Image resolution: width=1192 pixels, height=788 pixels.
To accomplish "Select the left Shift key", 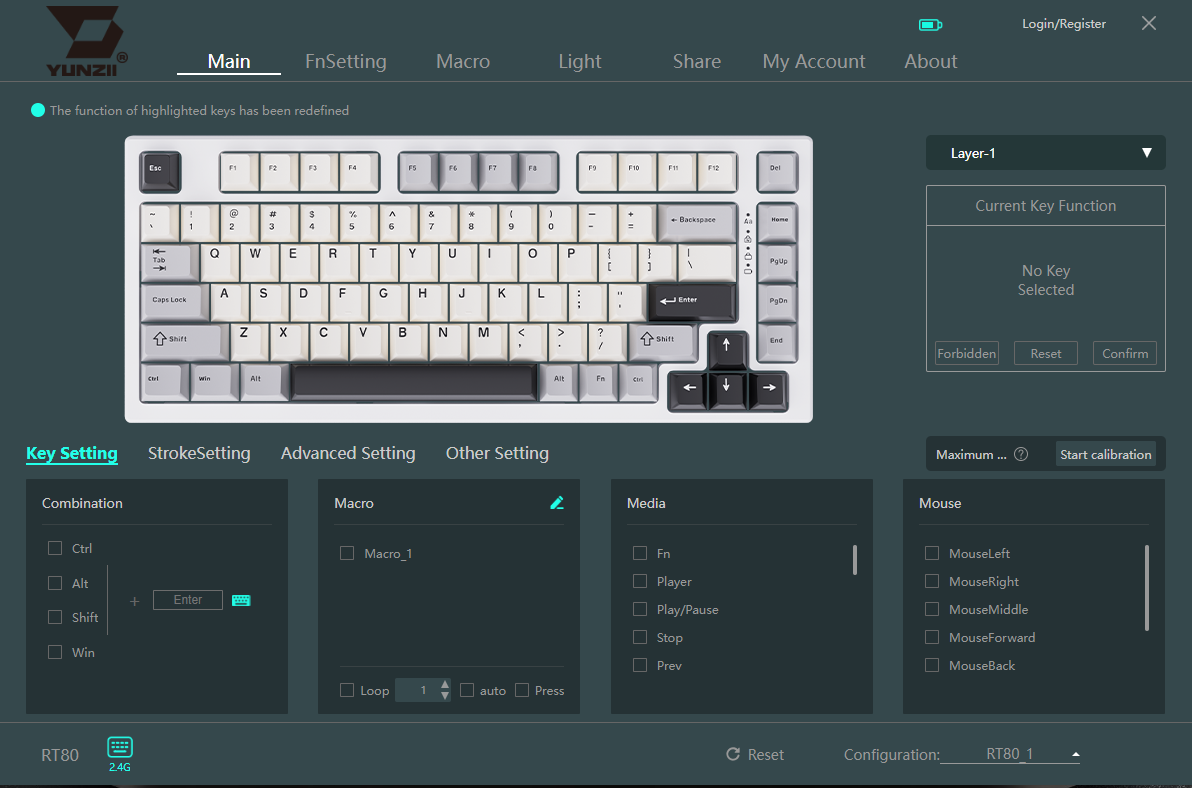I will pyautogui.click(x=185, y=341).
